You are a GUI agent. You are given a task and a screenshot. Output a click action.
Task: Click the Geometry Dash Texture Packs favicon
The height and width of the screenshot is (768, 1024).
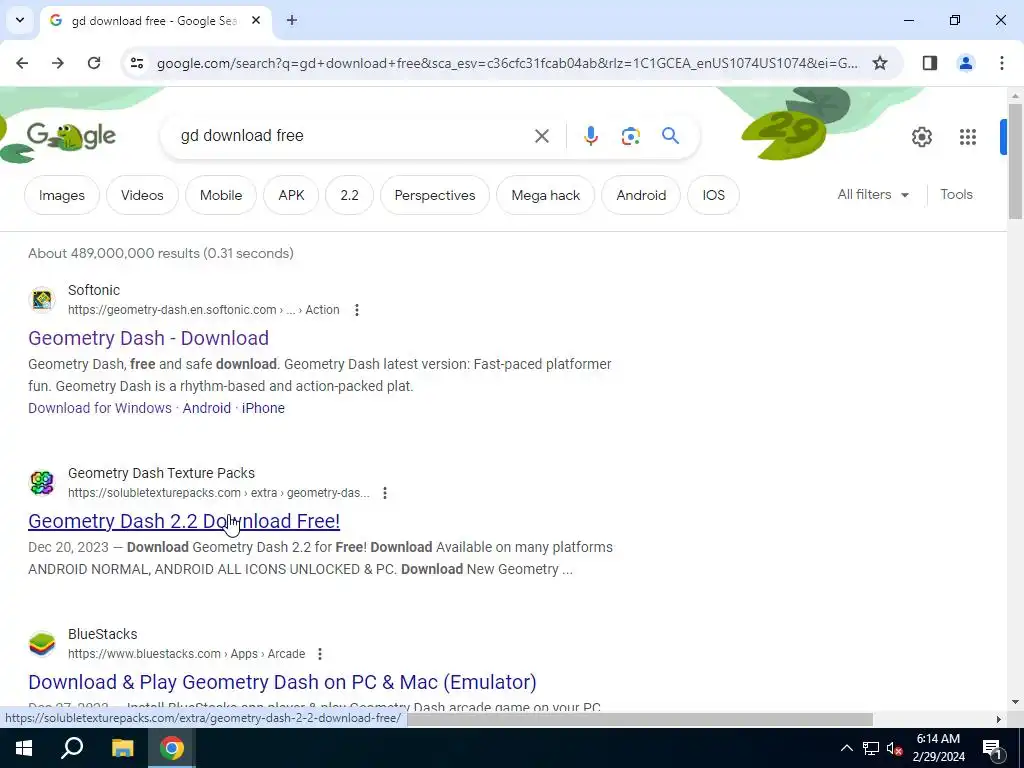(42, 483)
